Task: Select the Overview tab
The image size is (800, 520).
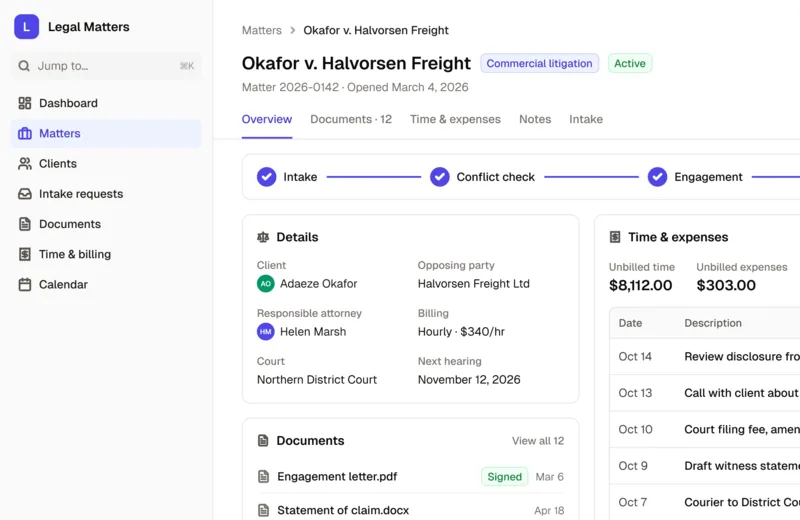Action: (x=267, y=119)
